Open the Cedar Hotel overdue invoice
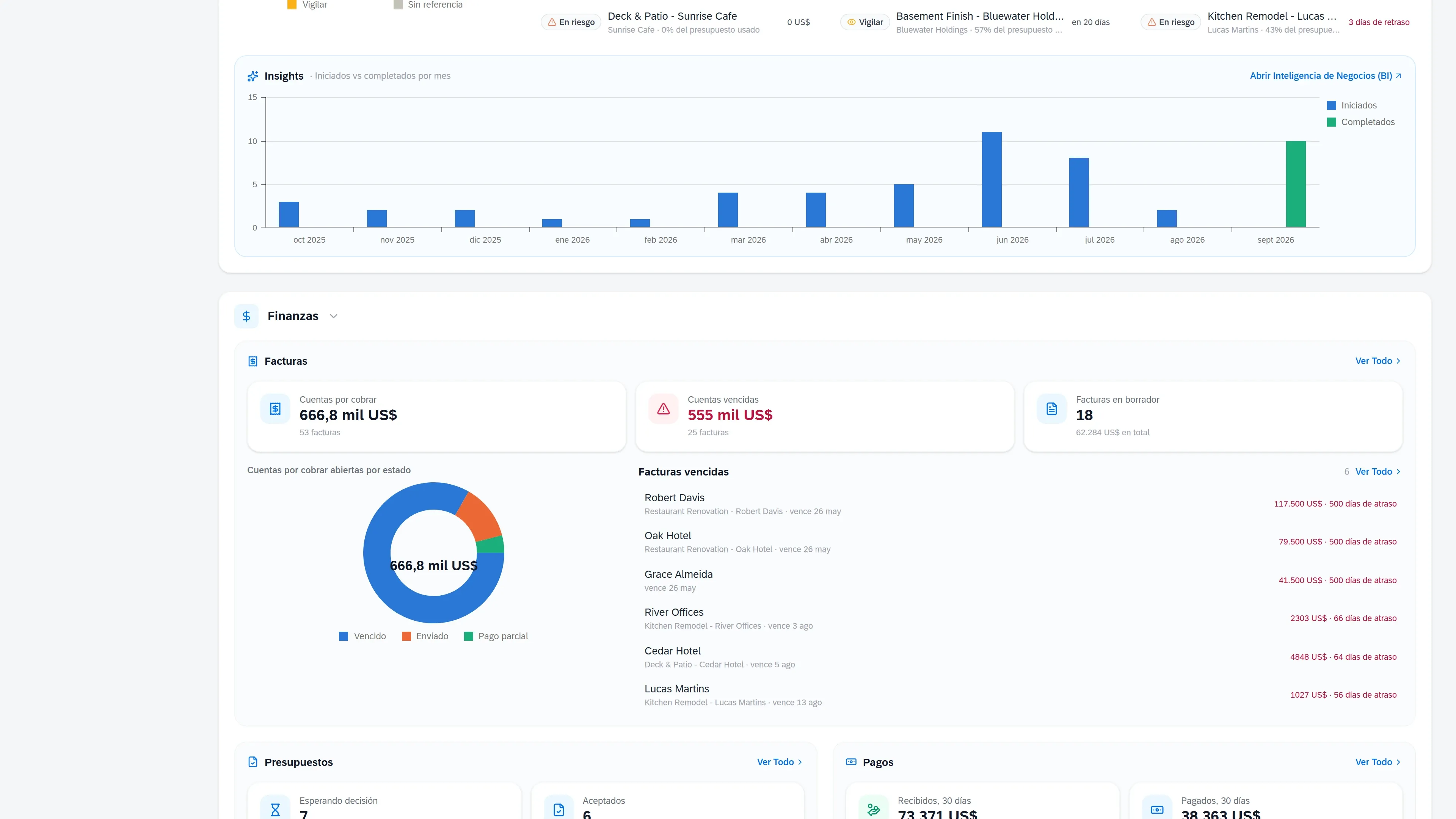This screenshot has height=819, width=1456. [x=1020, y=657]
